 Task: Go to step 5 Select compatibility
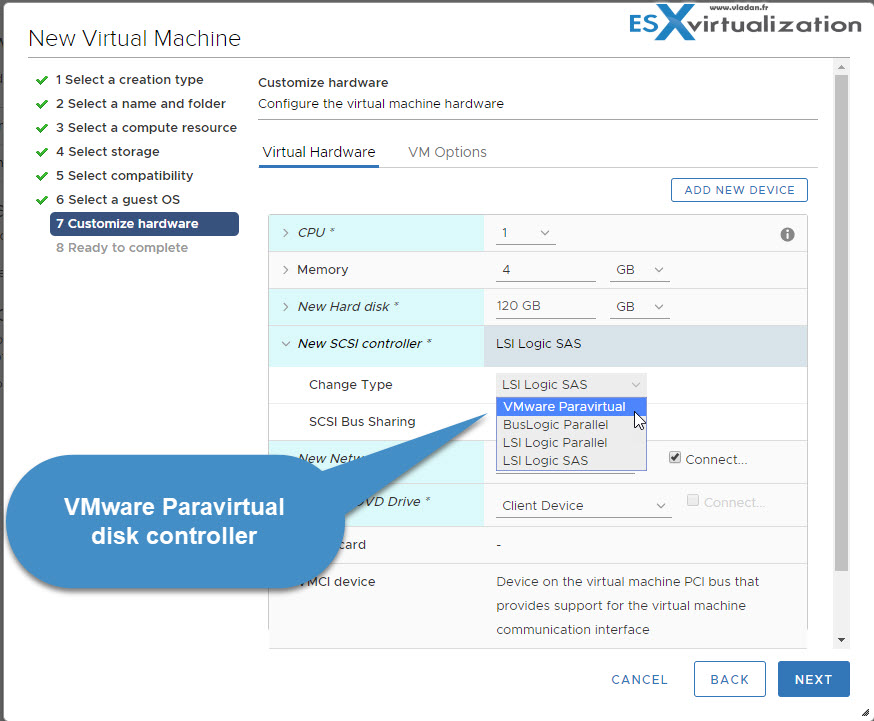(124, 176)
